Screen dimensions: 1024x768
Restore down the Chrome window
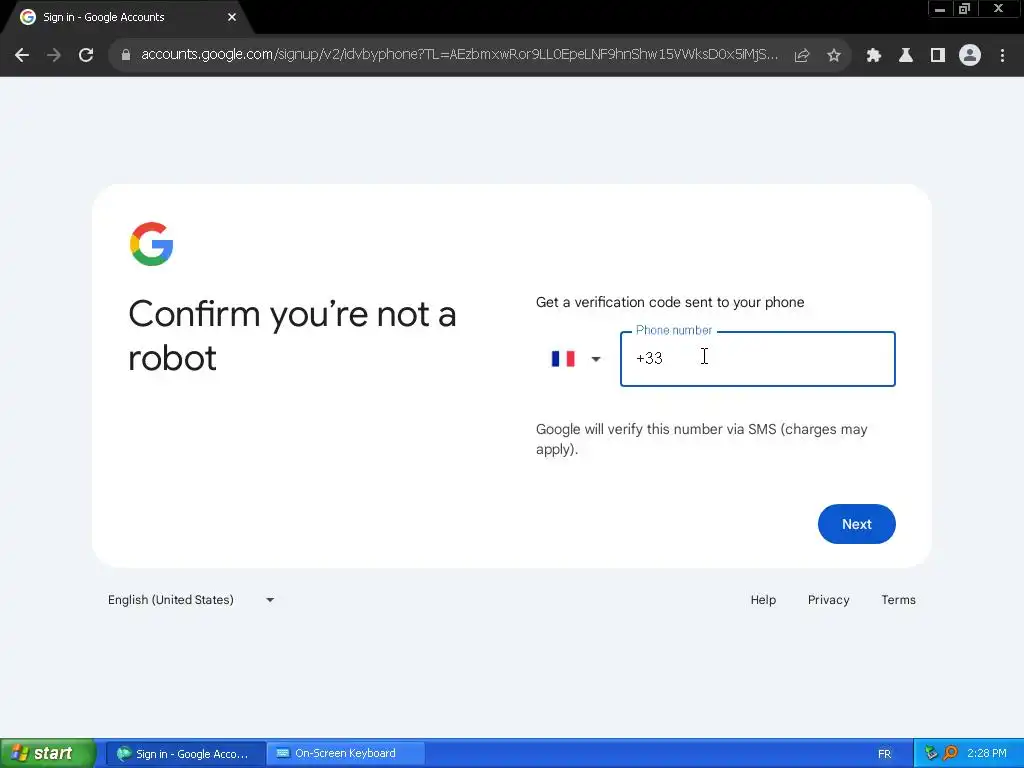[965, 9]
